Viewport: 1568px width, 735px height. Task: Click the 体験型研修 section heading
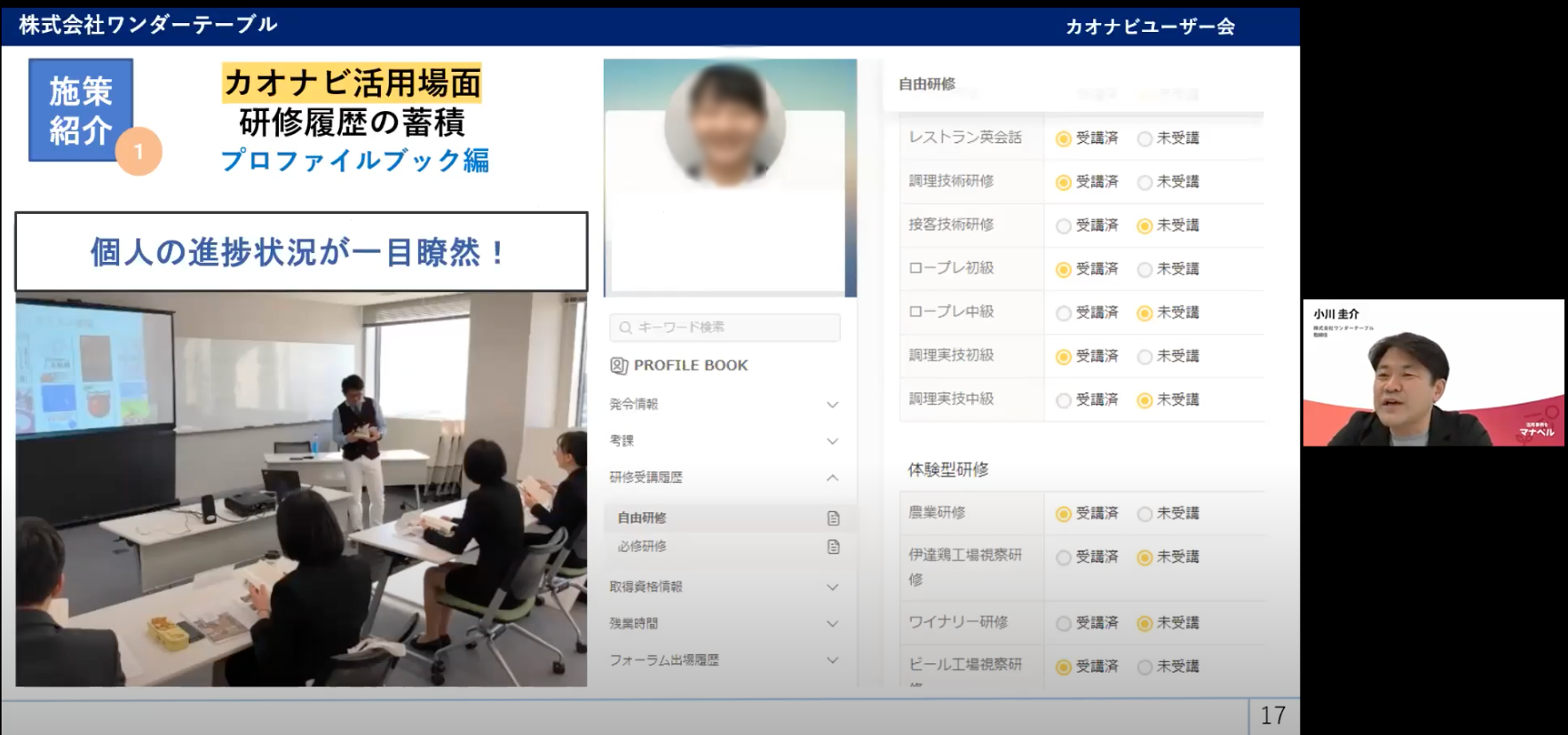947,470
